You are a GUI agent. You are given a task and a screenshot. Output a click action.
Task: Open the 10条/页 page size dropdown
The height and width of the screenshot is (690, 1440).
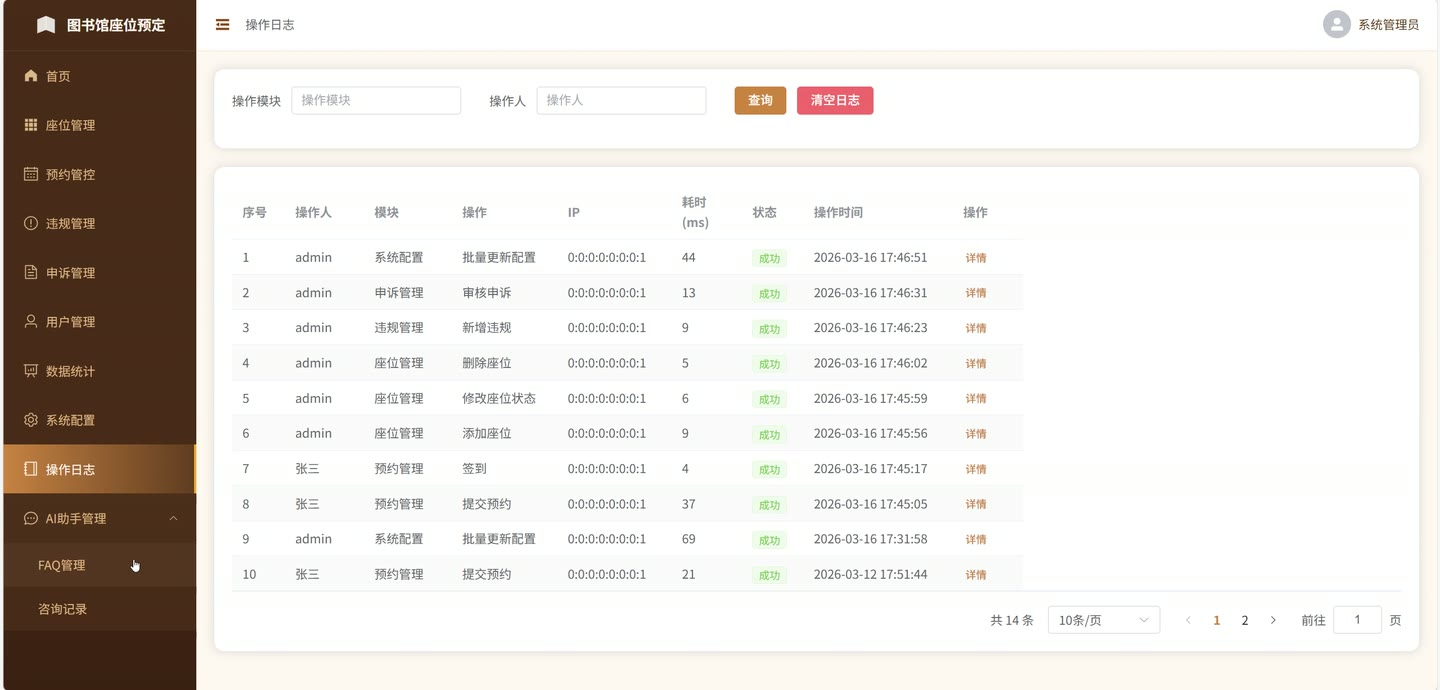point(1104,620)
